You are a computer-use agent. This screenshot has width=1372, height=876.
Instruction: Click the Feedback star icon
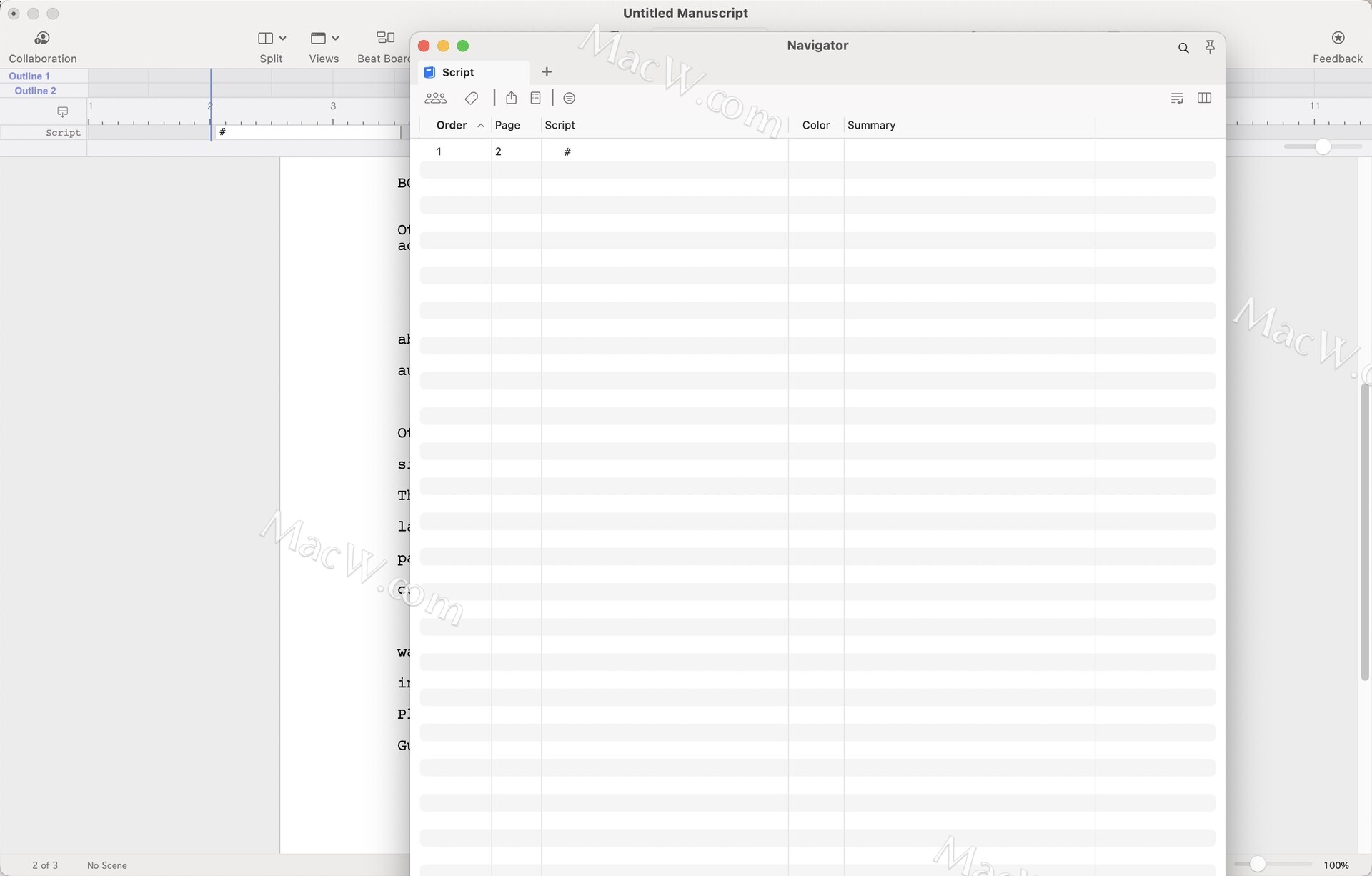coord(1338,38)
